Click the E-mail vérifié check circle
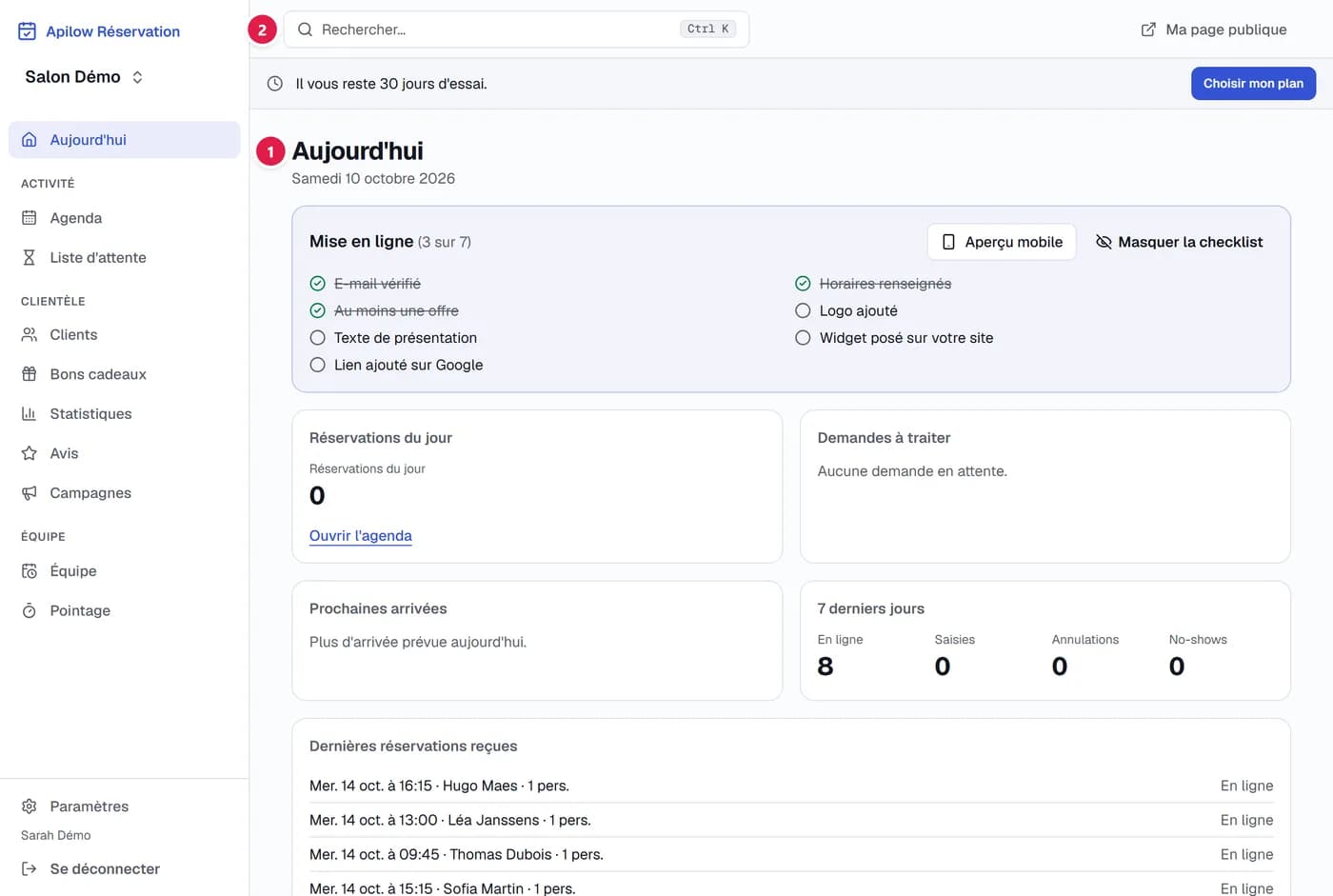 coord(318,284)
